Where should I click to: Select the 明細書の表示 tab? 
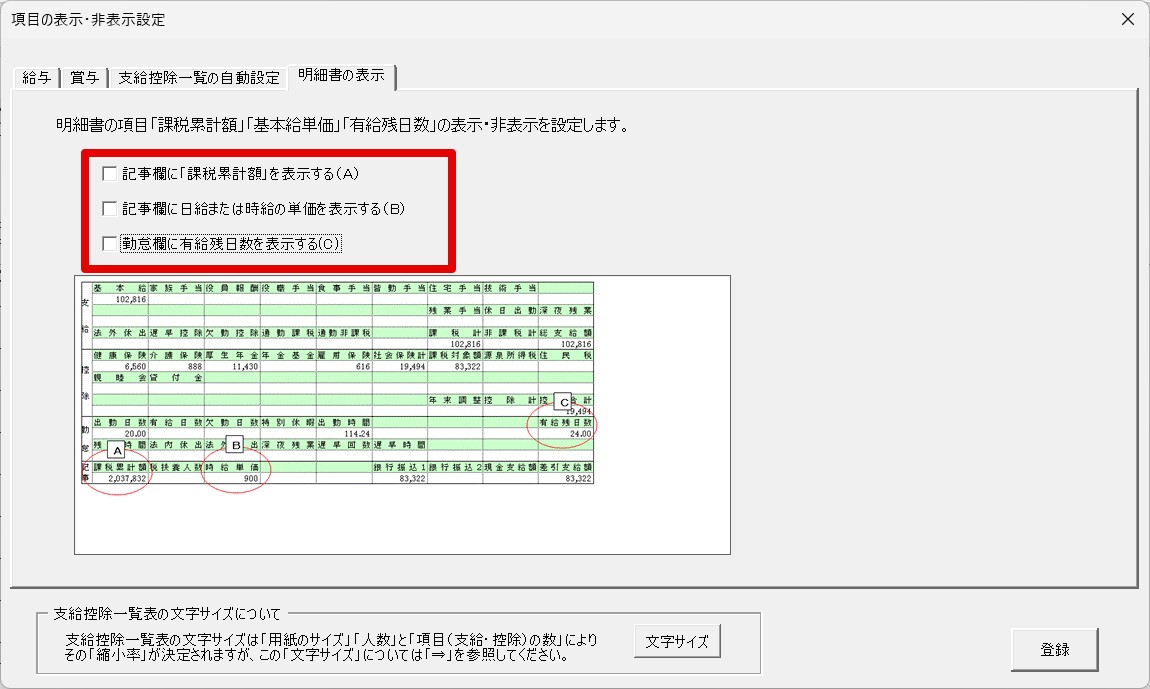pyautogui.click(x=342, y=76)
